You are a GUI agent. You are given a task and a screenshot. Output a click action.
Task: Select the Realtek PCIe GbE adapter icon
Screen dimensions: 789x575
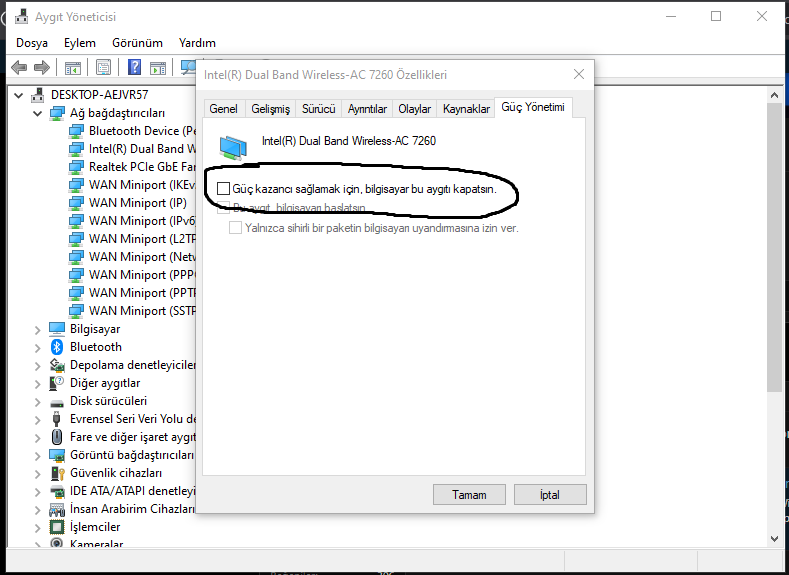pyautogui.click(x=76, y=167)
